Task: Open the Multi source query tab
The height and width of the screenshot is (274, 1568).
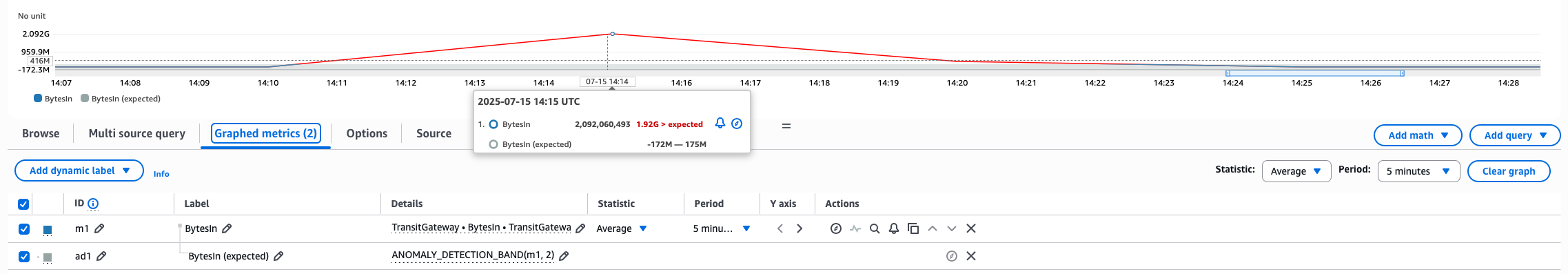Action: click(137, 133)
